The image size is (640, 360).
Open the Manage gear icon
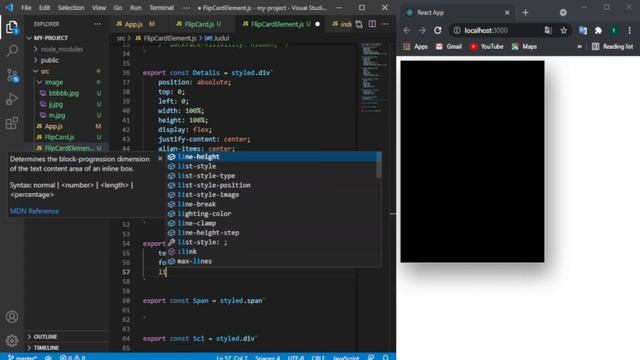point(12,340)
